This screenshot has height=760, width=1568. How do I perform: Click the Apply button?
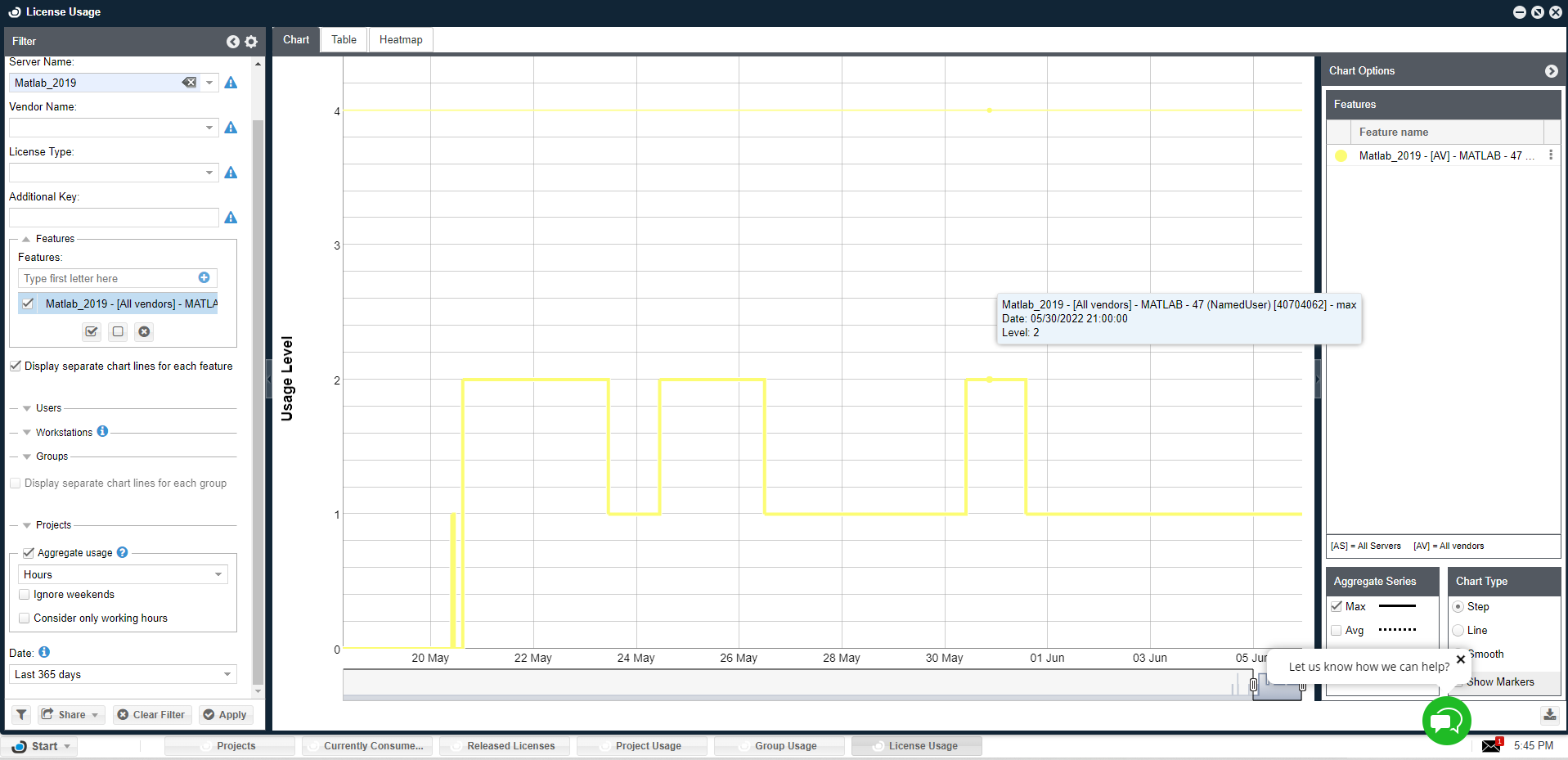coord(226,714)
